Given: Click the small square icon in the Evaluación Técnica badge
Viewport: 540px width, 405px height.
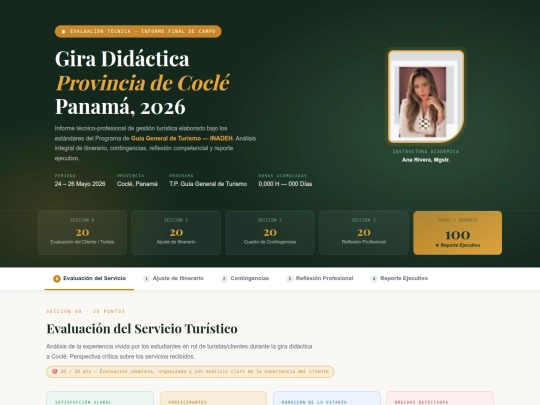Looking at the screenshot, I should (x=63, y=32).
